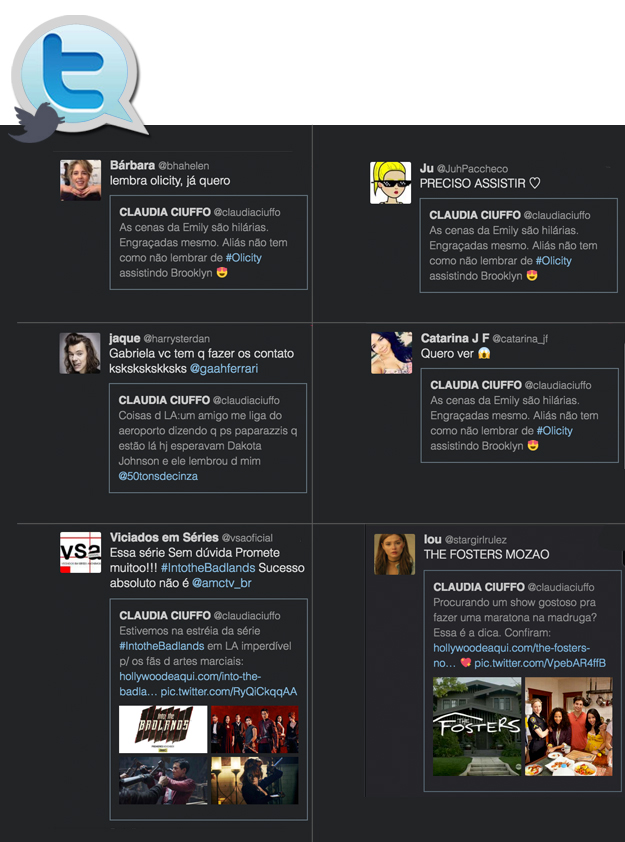Viewport: 625px width, 842px height.
Task: Open hollywoodeaqui.com/the-fosters link
Action: coord(511,648)
